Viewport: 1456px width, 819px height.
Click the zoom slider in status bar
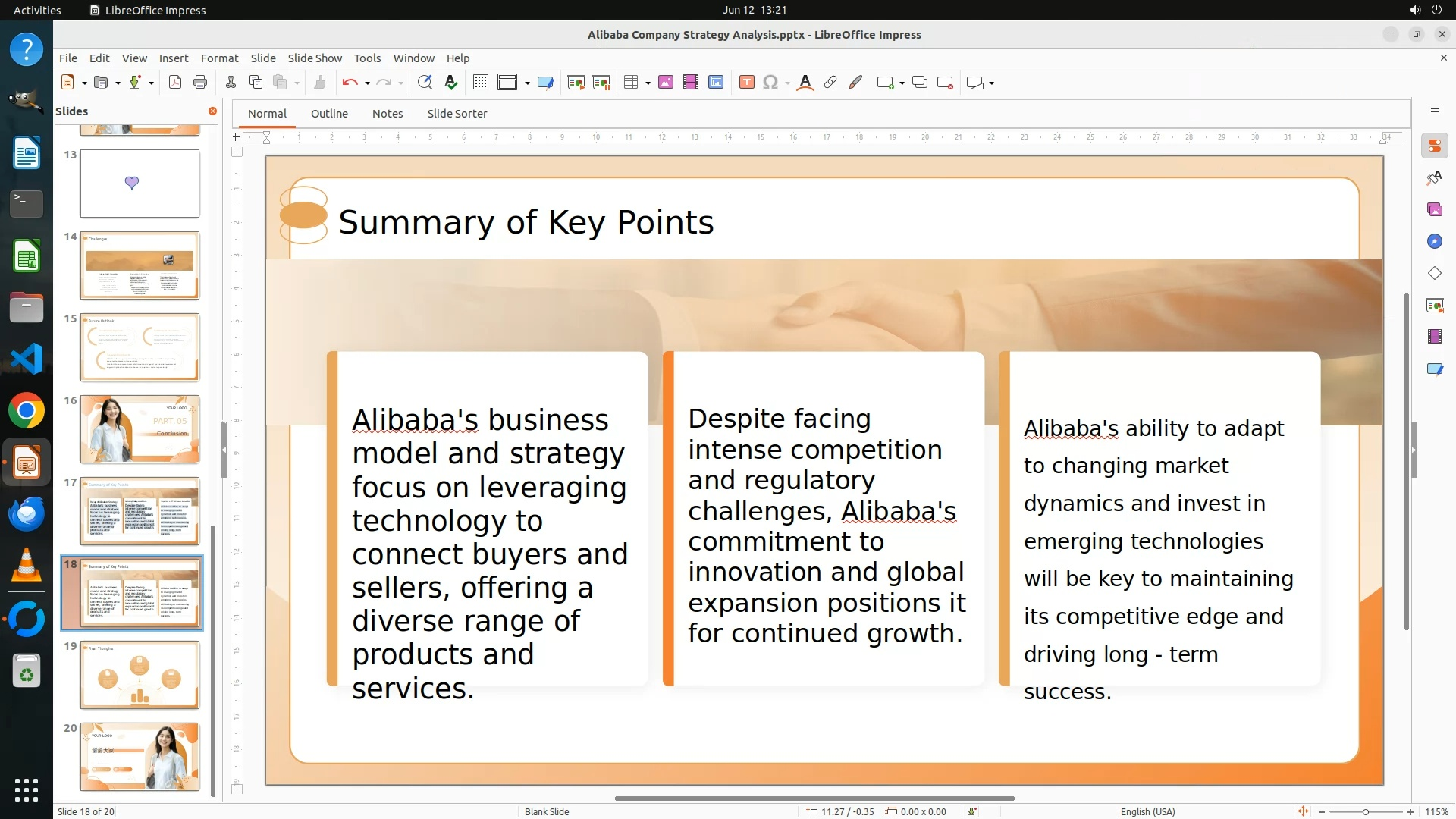point(1365,812)
